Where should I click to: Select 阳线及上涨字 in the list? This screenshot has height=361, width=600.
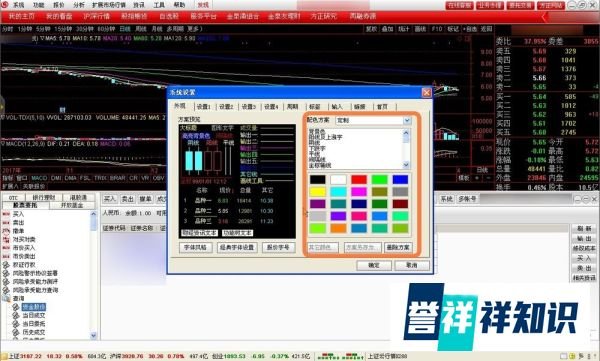click(326, 137)
